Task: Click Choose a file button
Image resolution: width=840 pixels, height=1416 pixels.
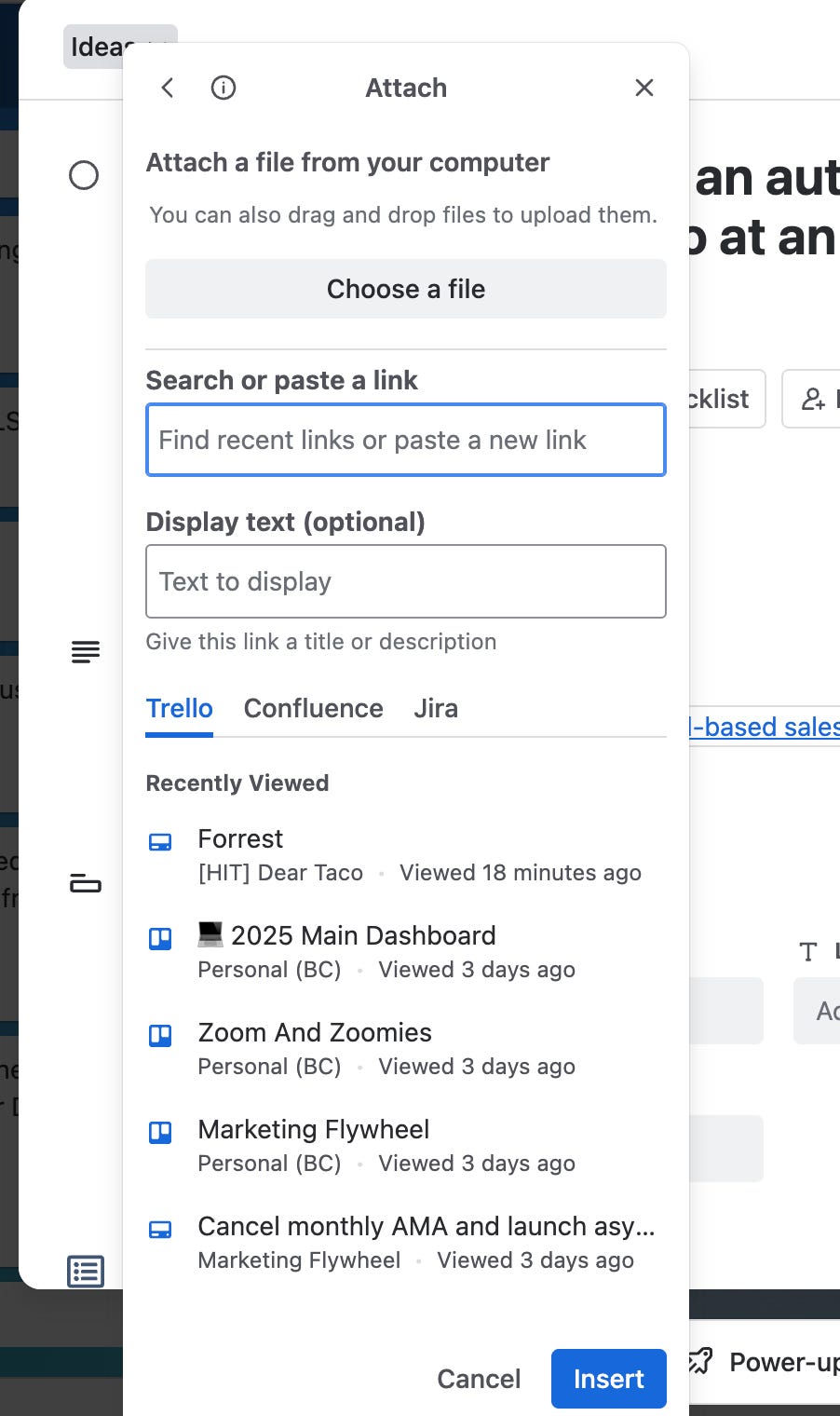Action: click(x=406, y=289)
